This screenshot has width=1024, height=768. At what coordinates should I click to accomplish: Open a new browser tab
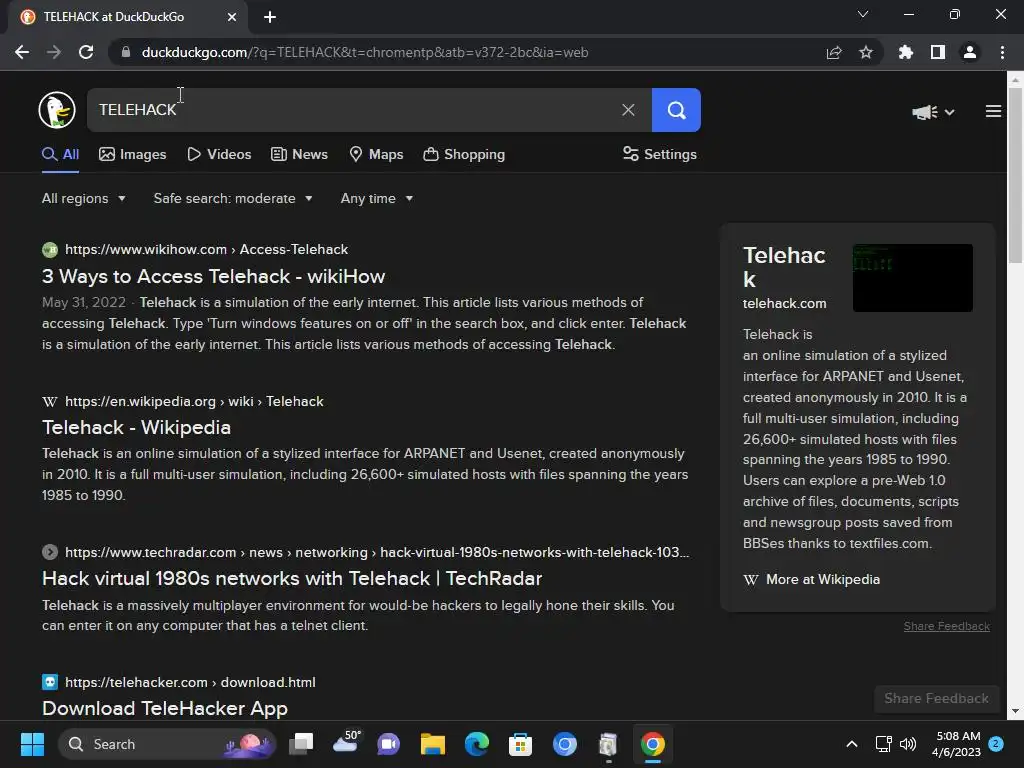pyautogui.click(x=270, y=17)
